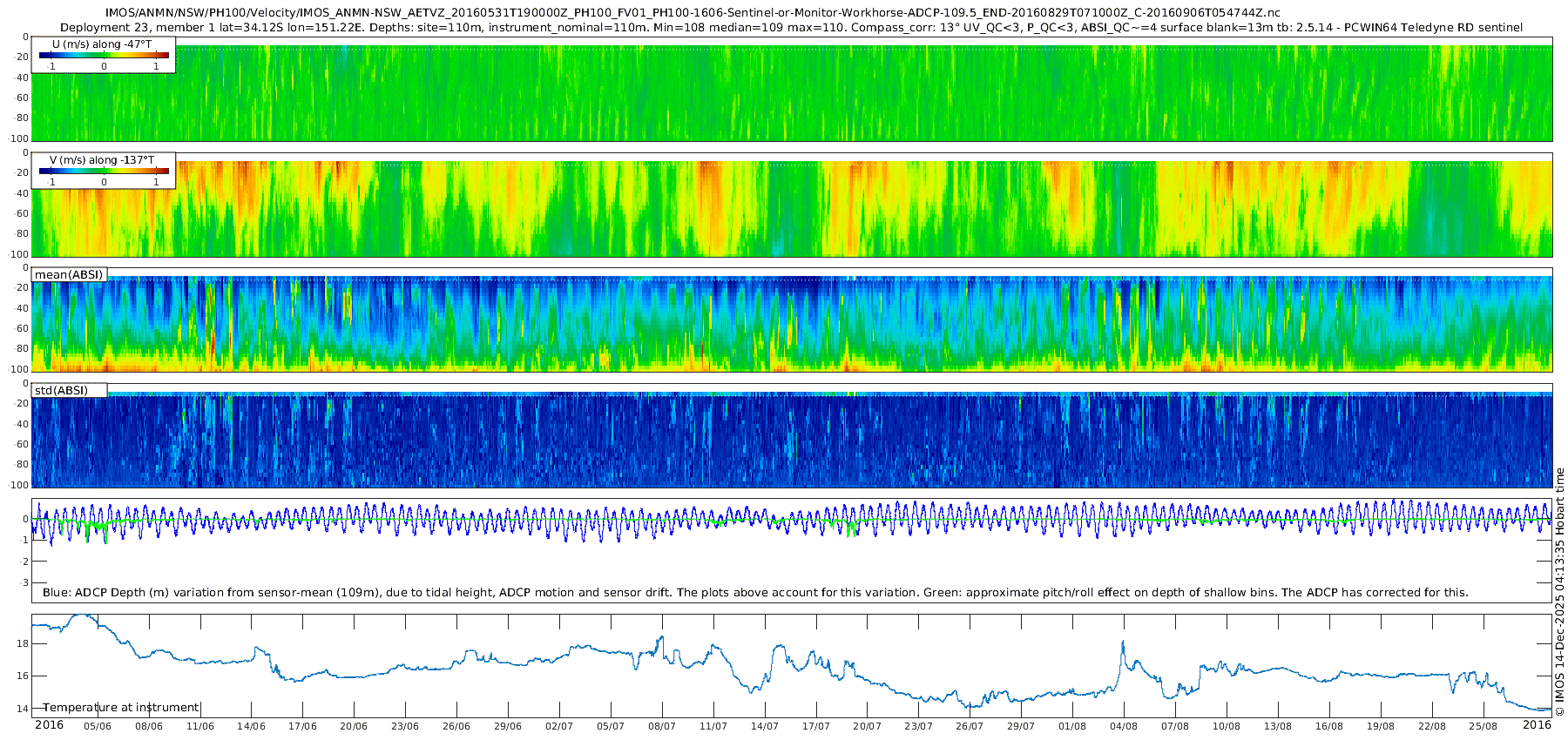
Task: Click the Deployment 23 metadata subtitle line
Action: pos(791,27)
